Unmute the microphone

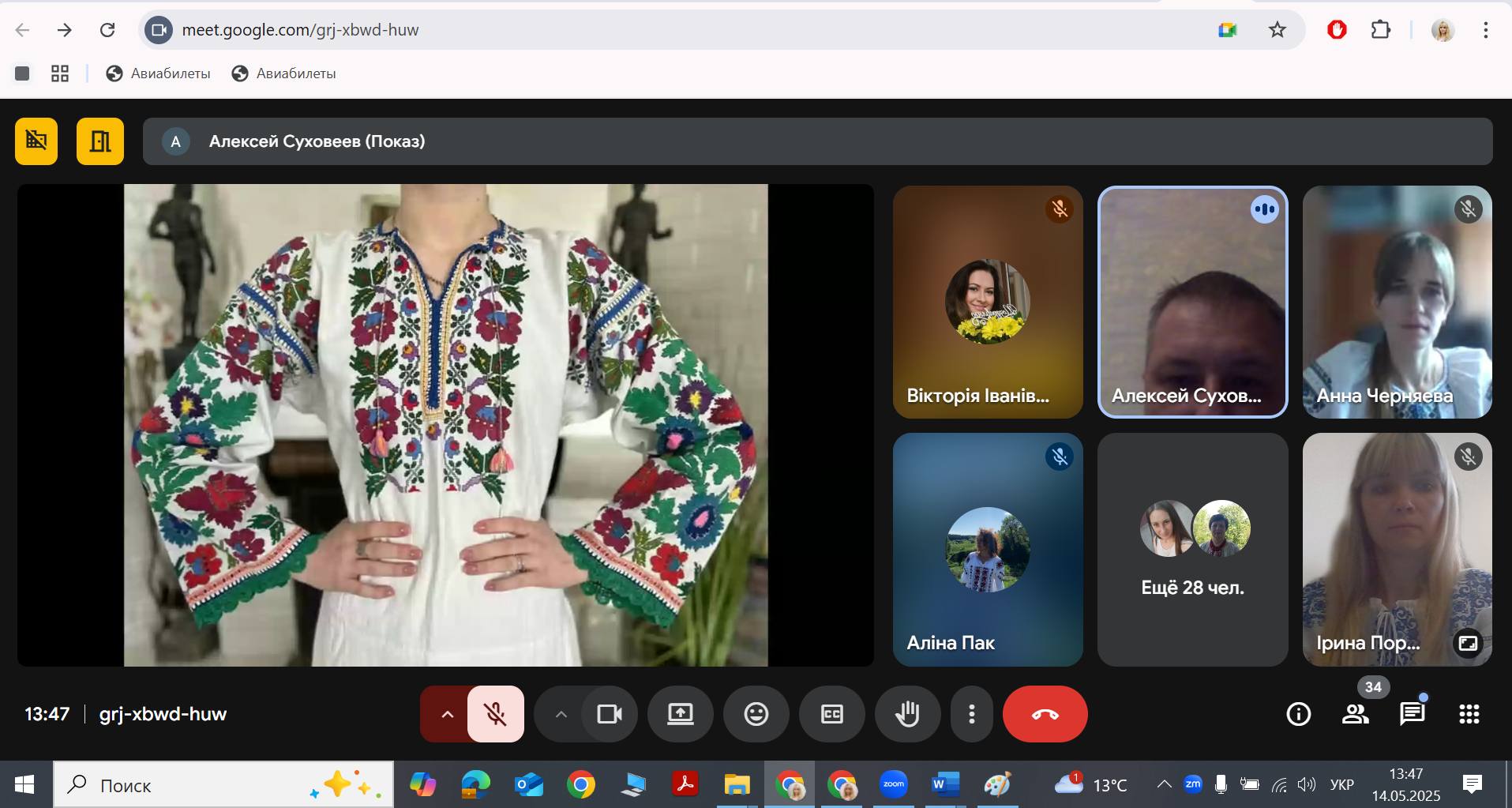coord(495,714)
